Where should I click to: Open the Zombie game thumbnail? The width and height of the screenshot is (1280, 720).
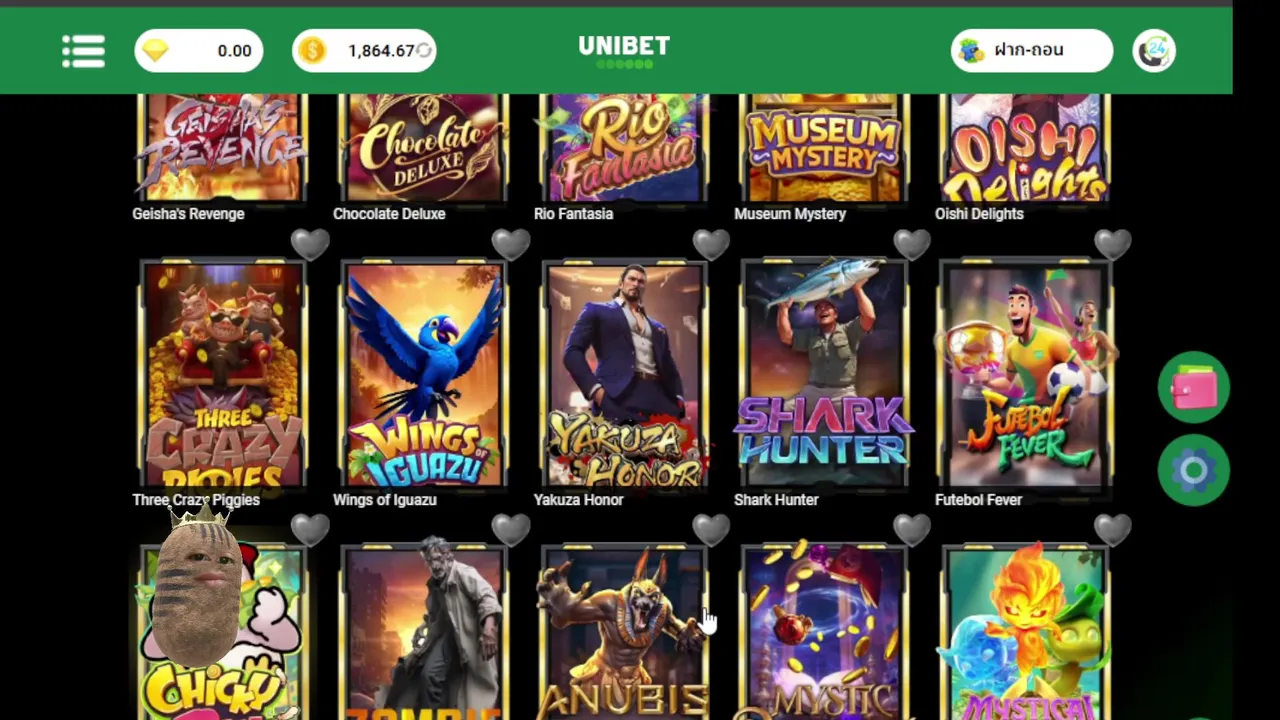pyautogui.click(x=424, y=632)
